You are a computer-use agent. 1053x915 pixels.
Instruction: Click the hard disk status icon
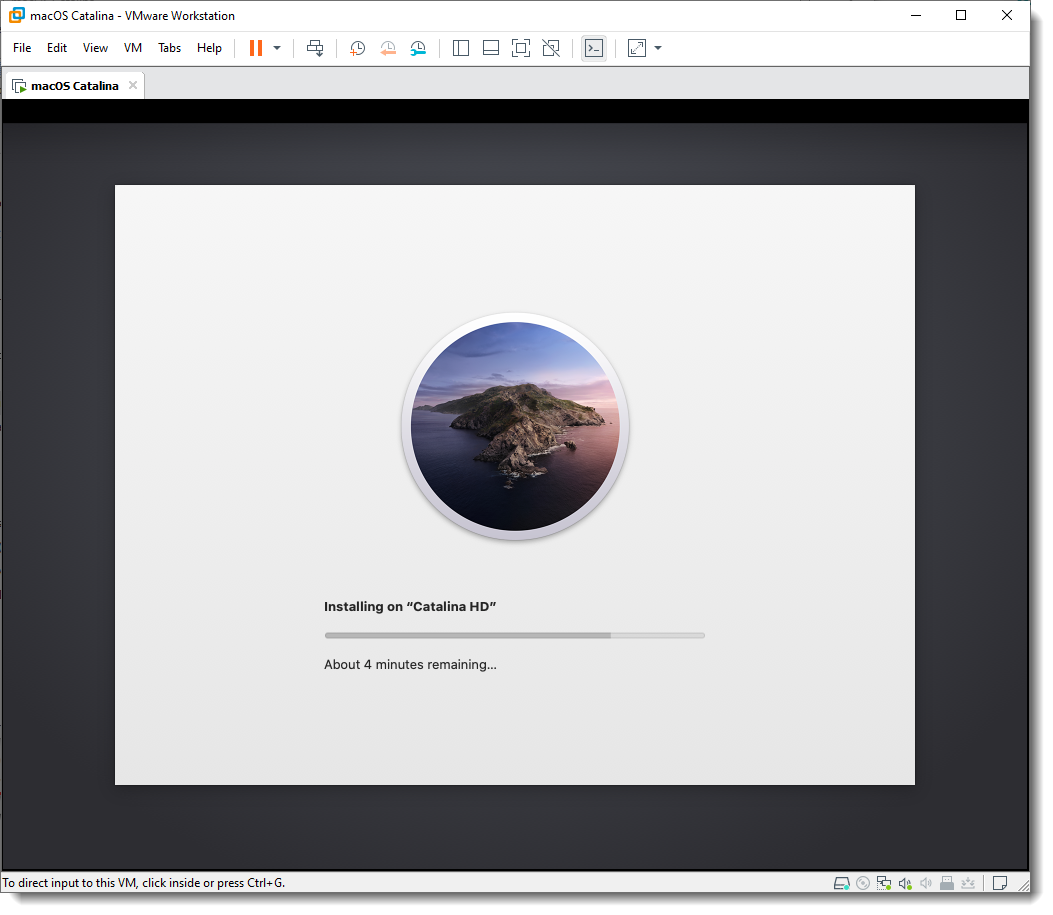[841, 884]
